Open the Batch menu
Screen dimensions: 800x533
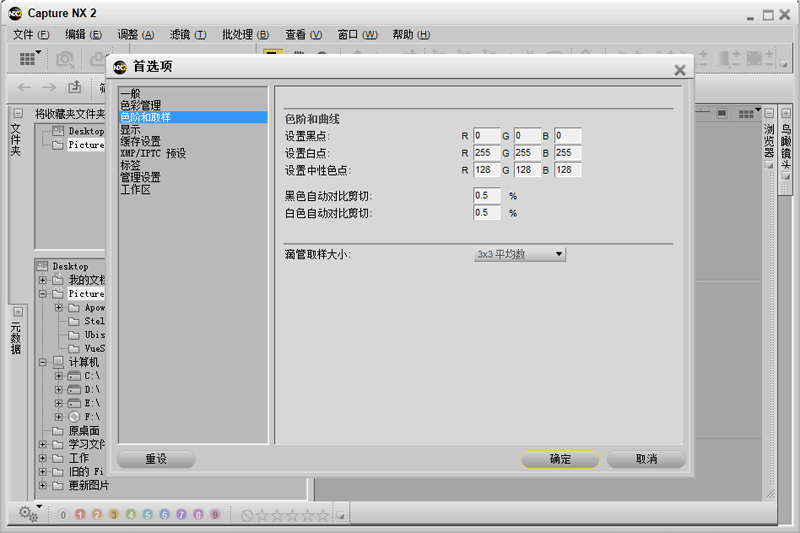click(x=245, y=35)
